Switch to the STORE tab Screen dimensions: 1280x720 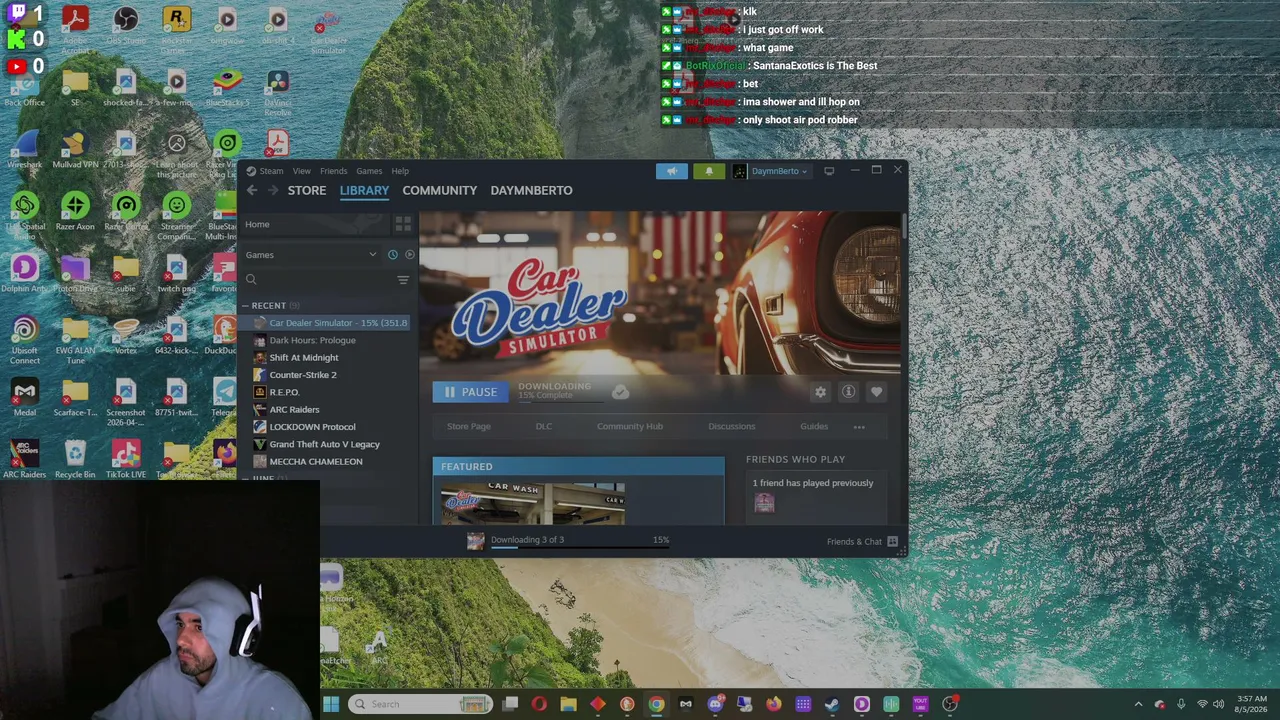[307, 190]
